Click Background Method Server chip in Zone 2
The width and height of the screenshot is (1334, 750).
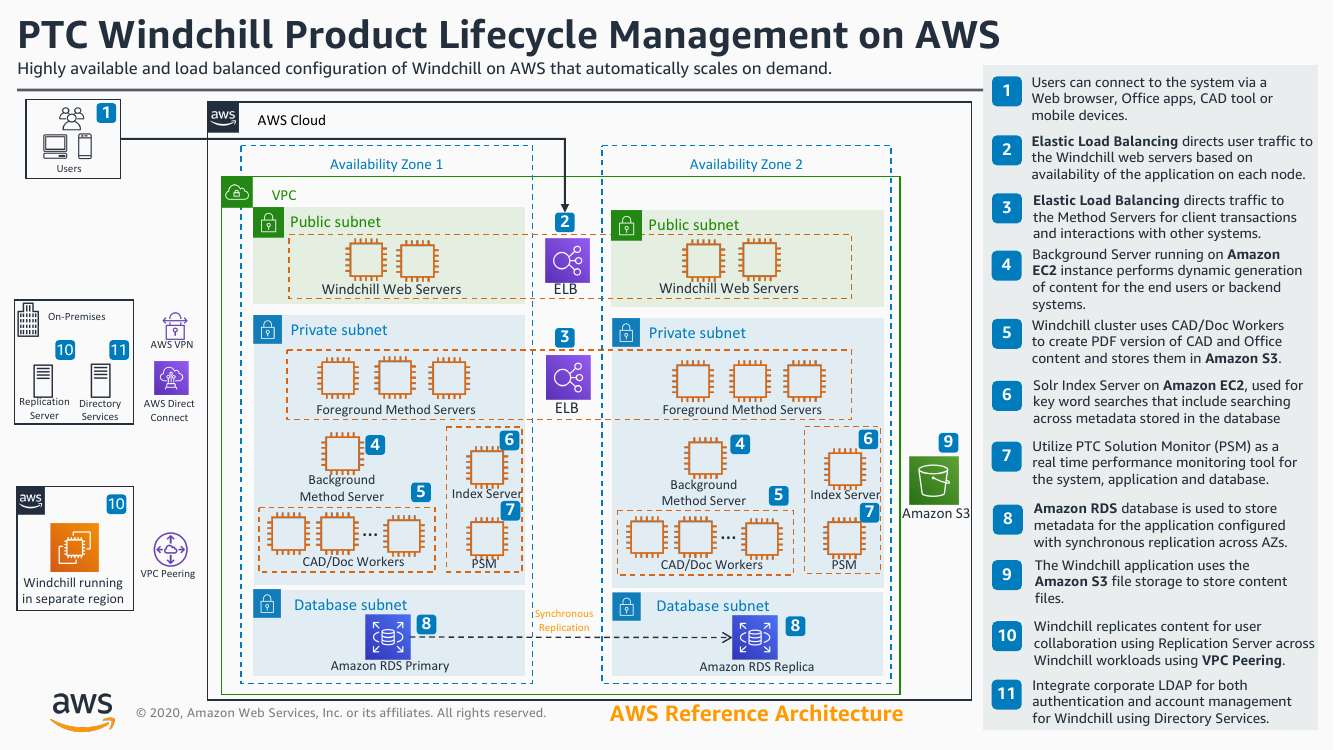click(704, 456)
